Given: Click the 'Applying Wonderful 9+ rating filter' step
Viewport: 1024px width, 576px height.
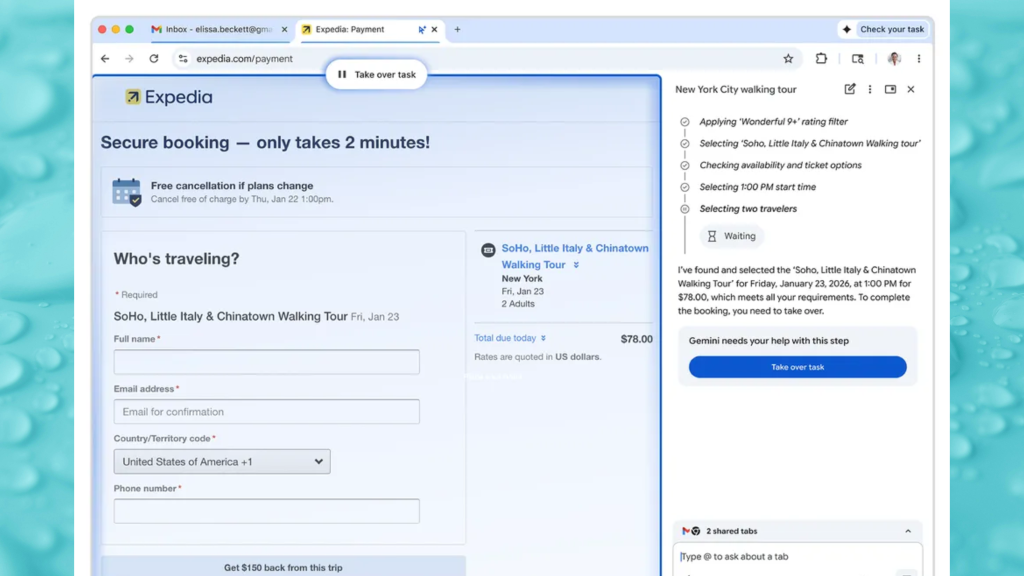Looking at the screenshot, I should click(773, 121).
